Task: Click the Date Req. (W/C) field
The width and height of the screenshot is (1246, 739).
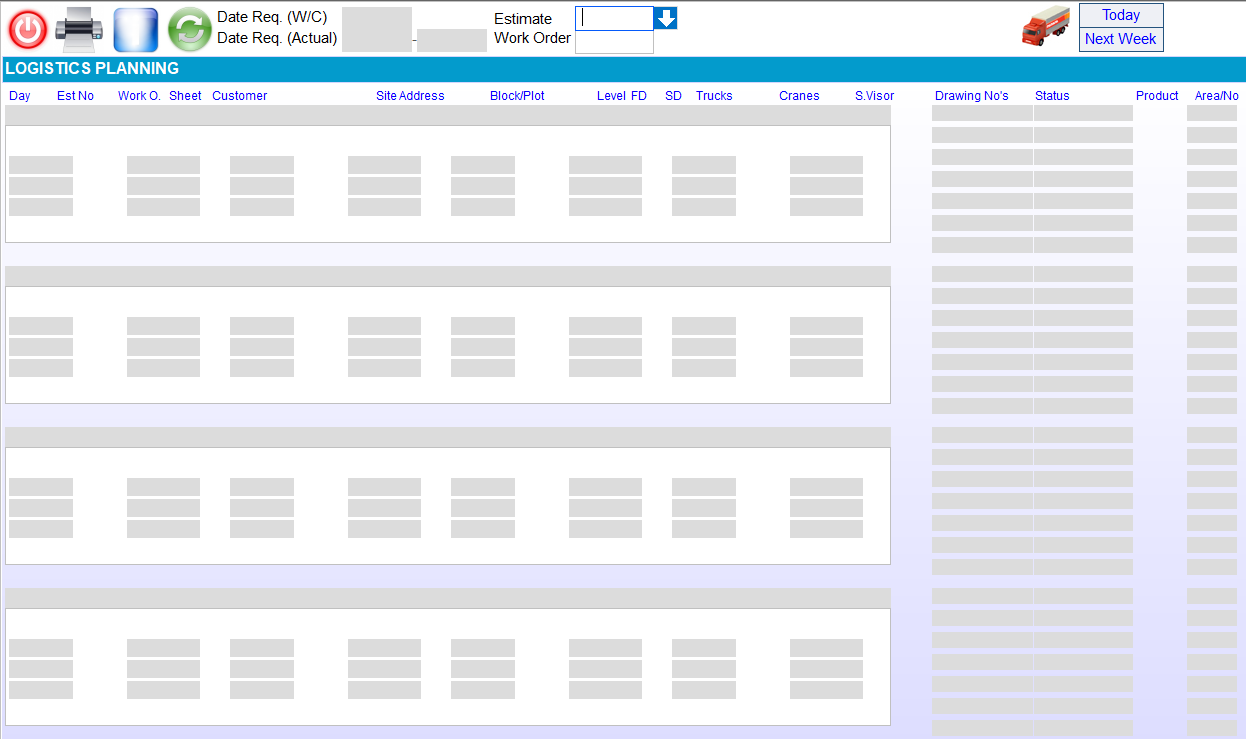Action: pyautogui.click(x=377, y=29)
